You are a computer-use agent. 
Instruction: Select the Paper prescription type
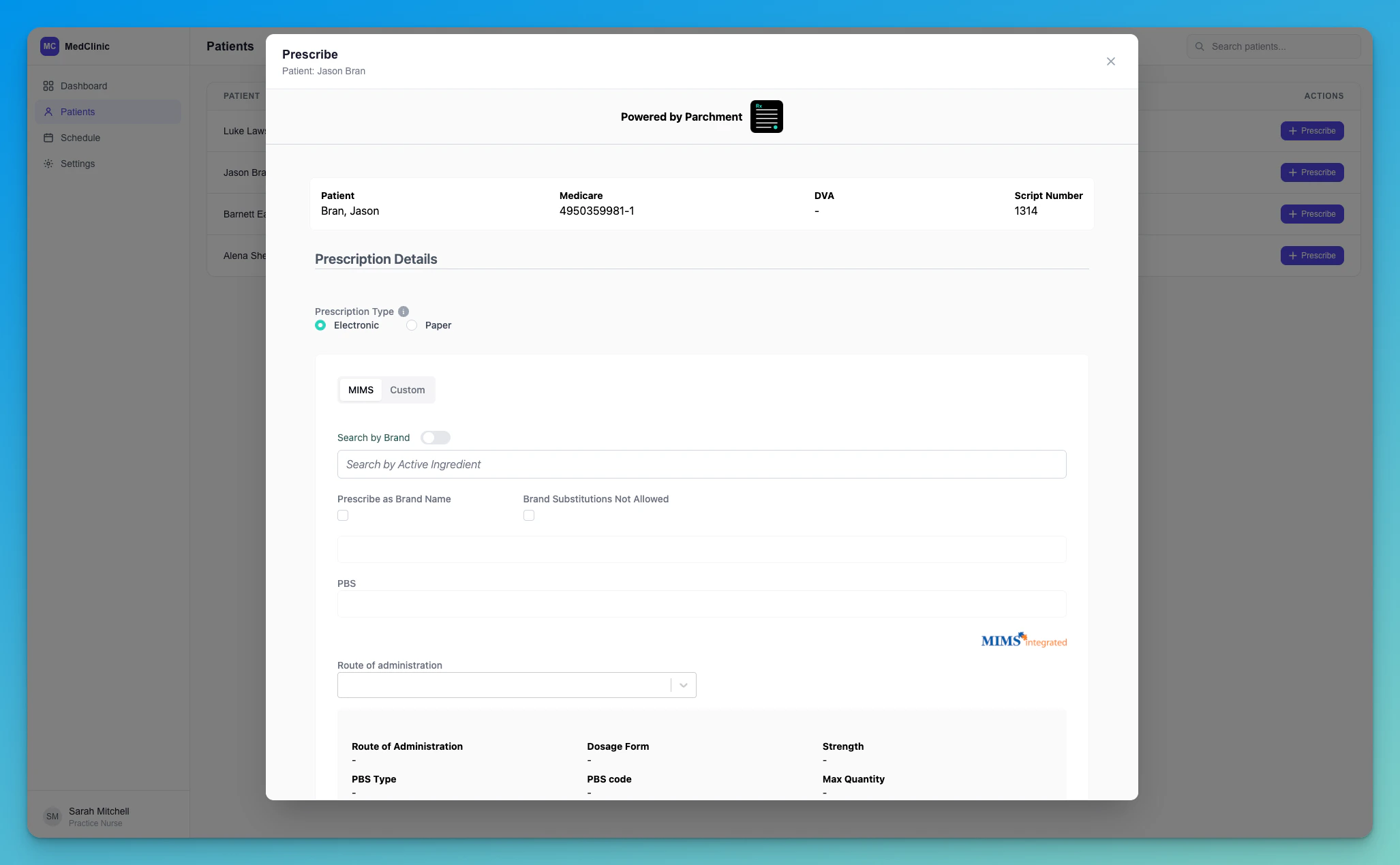[412, 325]
